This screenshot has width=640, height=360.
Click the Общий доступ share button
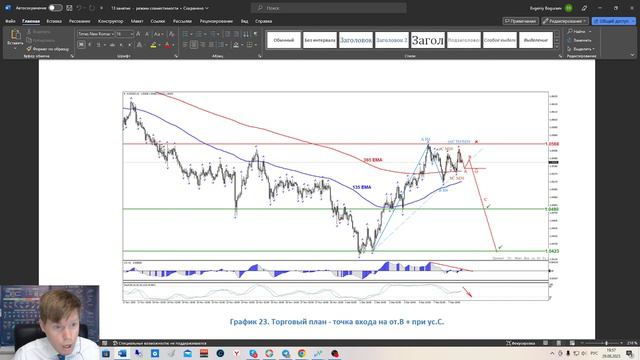[x=613, y=21]
